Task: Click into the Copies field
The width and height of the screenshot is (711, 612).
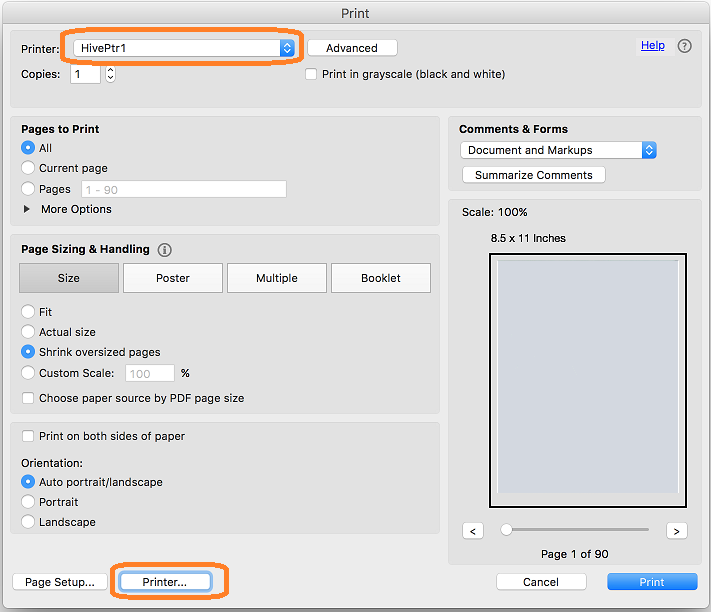Action: click(85, 74)
